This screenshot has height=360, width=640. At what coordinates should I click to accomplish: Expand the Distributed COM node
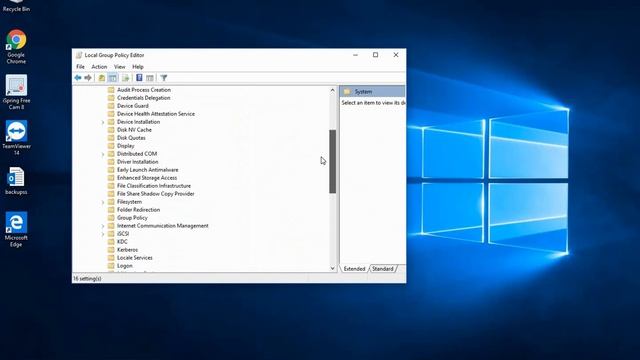coord(103,154)
